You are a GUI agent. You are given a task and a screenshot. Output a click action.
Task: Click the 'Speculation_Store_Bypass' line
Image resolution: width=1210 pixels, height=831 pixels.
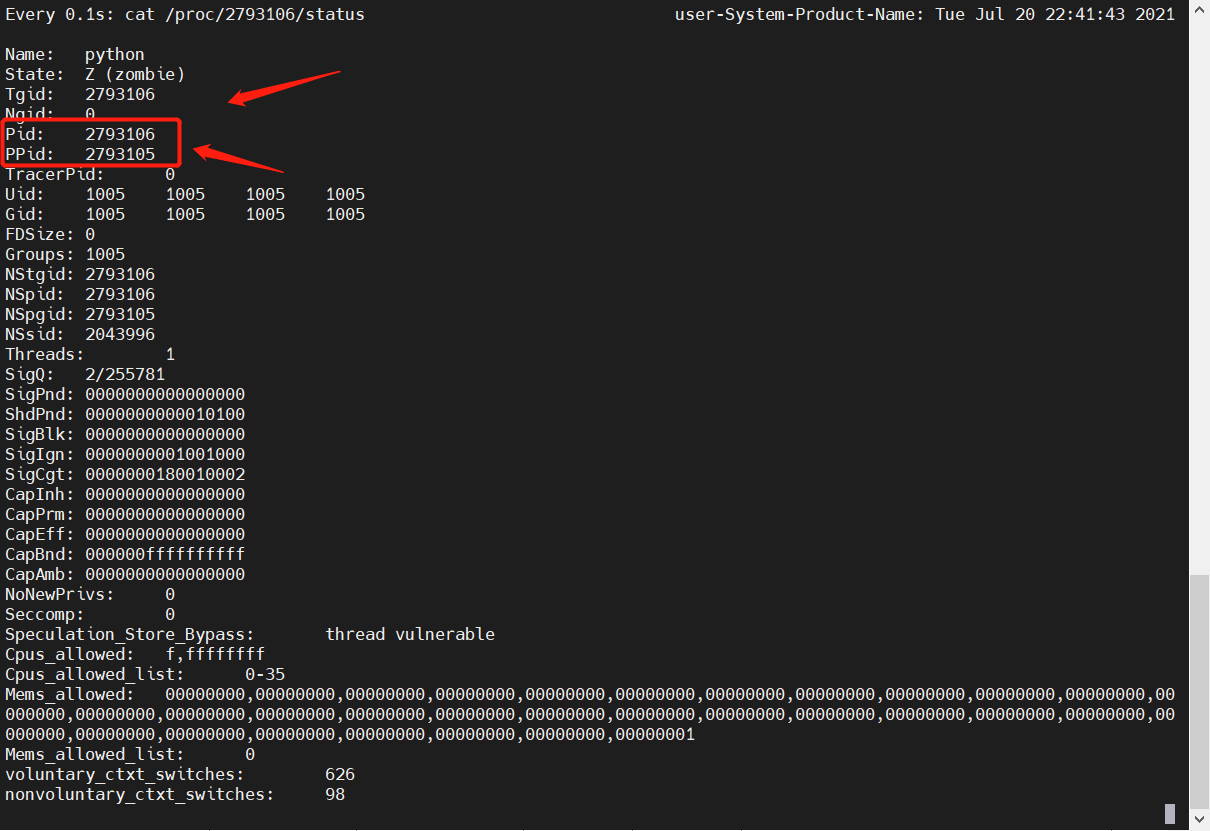coord(250,634)
